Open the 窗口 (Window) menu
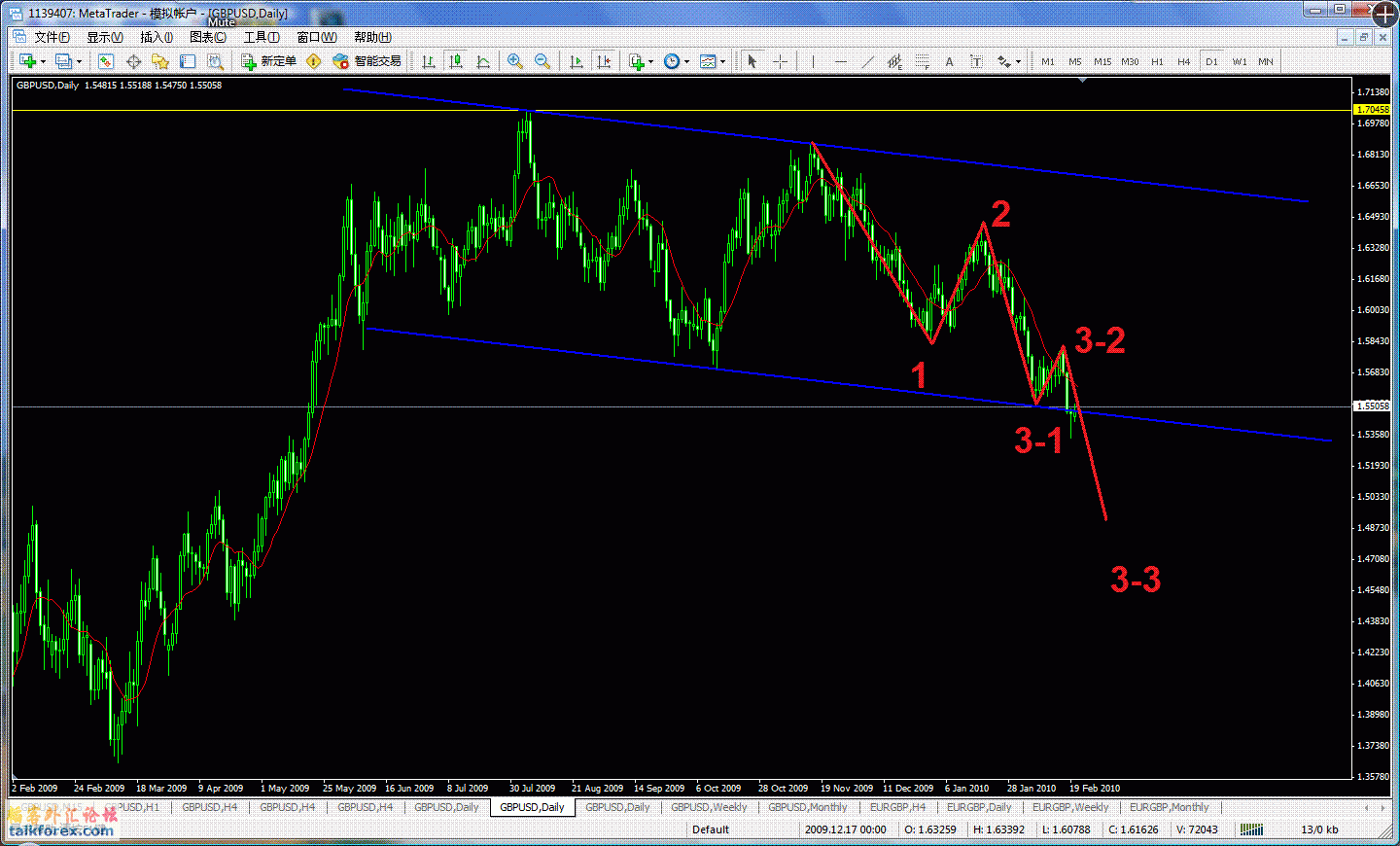Viewport: 1400px width, 846px height. pos(317,37)
